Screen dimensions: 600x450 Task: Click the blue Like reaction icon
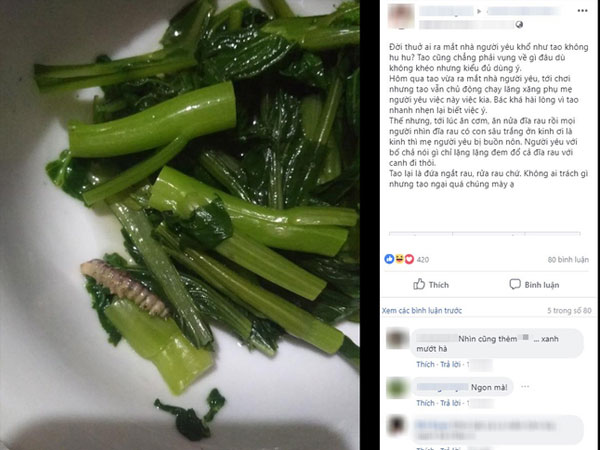pyautogui.click(x=389, y=259)
